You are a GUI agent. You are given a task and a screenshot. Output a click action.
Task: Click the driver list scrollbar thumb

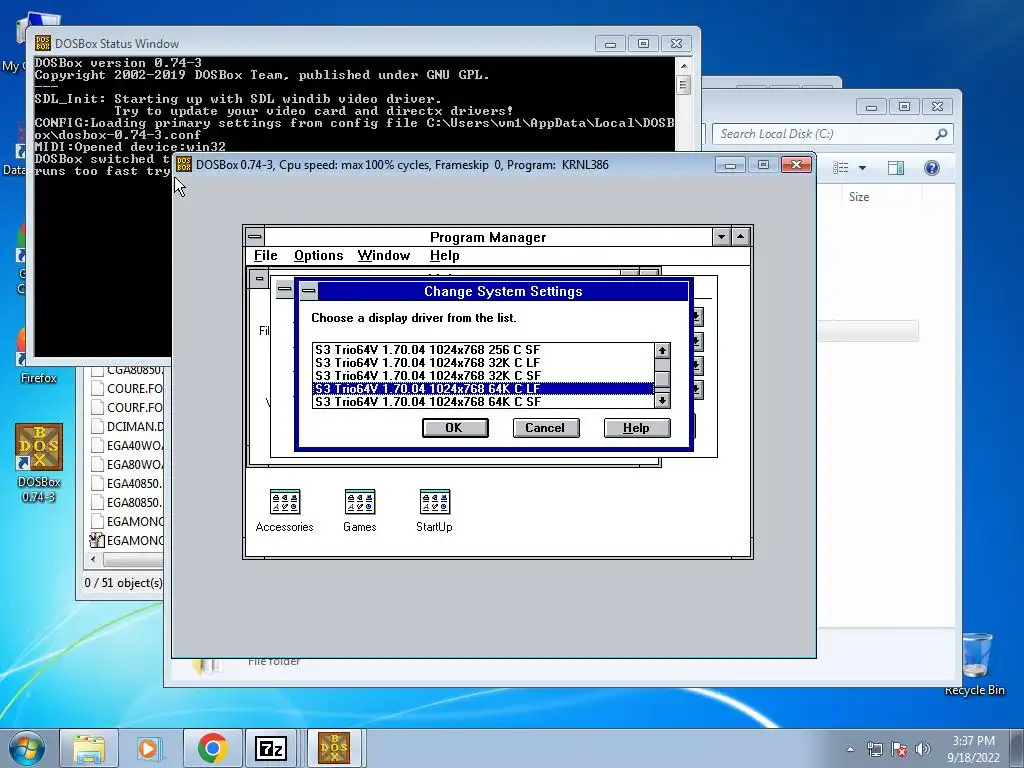[662, 379]
